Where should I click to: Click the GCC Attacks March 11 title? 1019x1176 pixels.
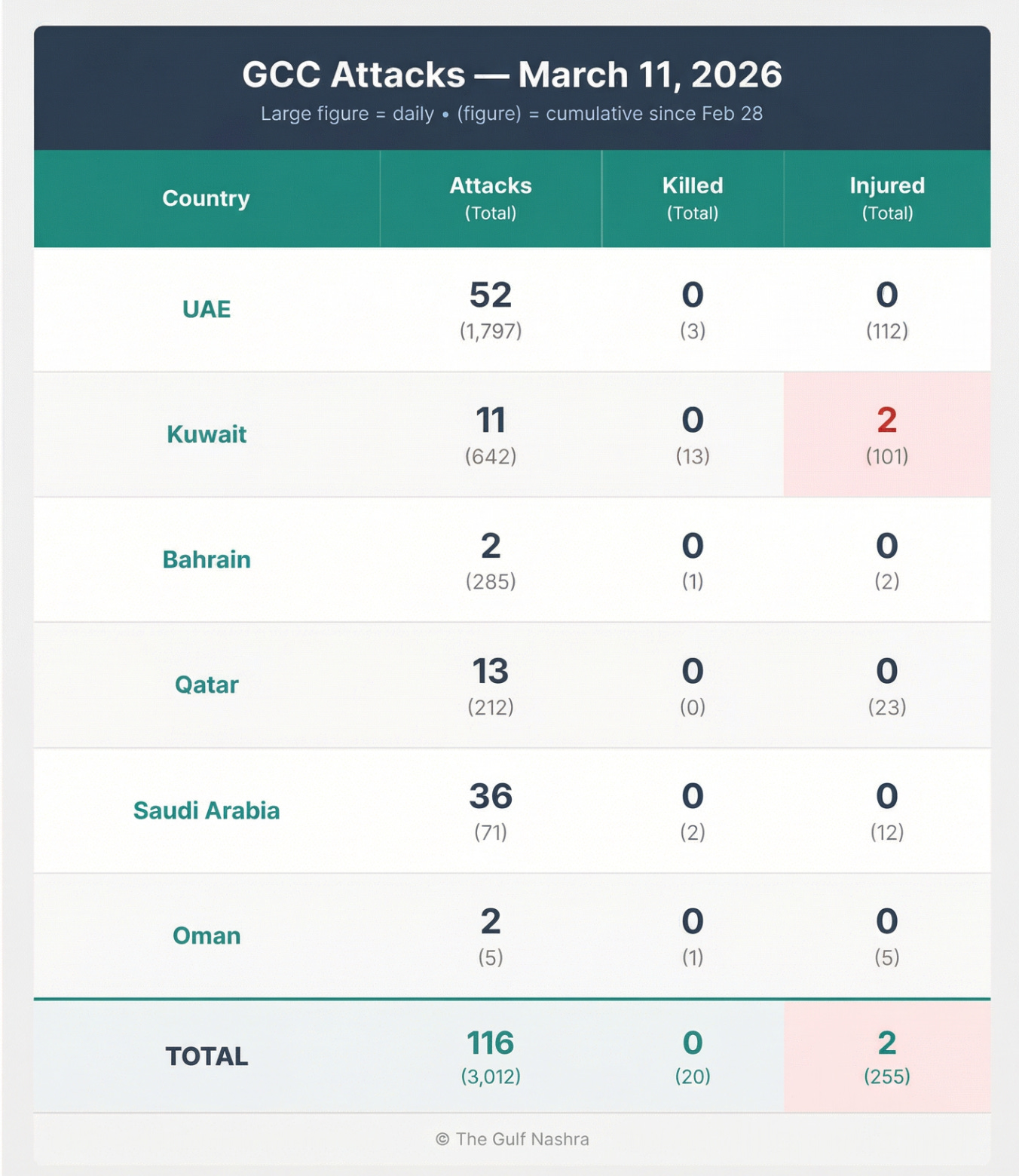coord(512,75)
